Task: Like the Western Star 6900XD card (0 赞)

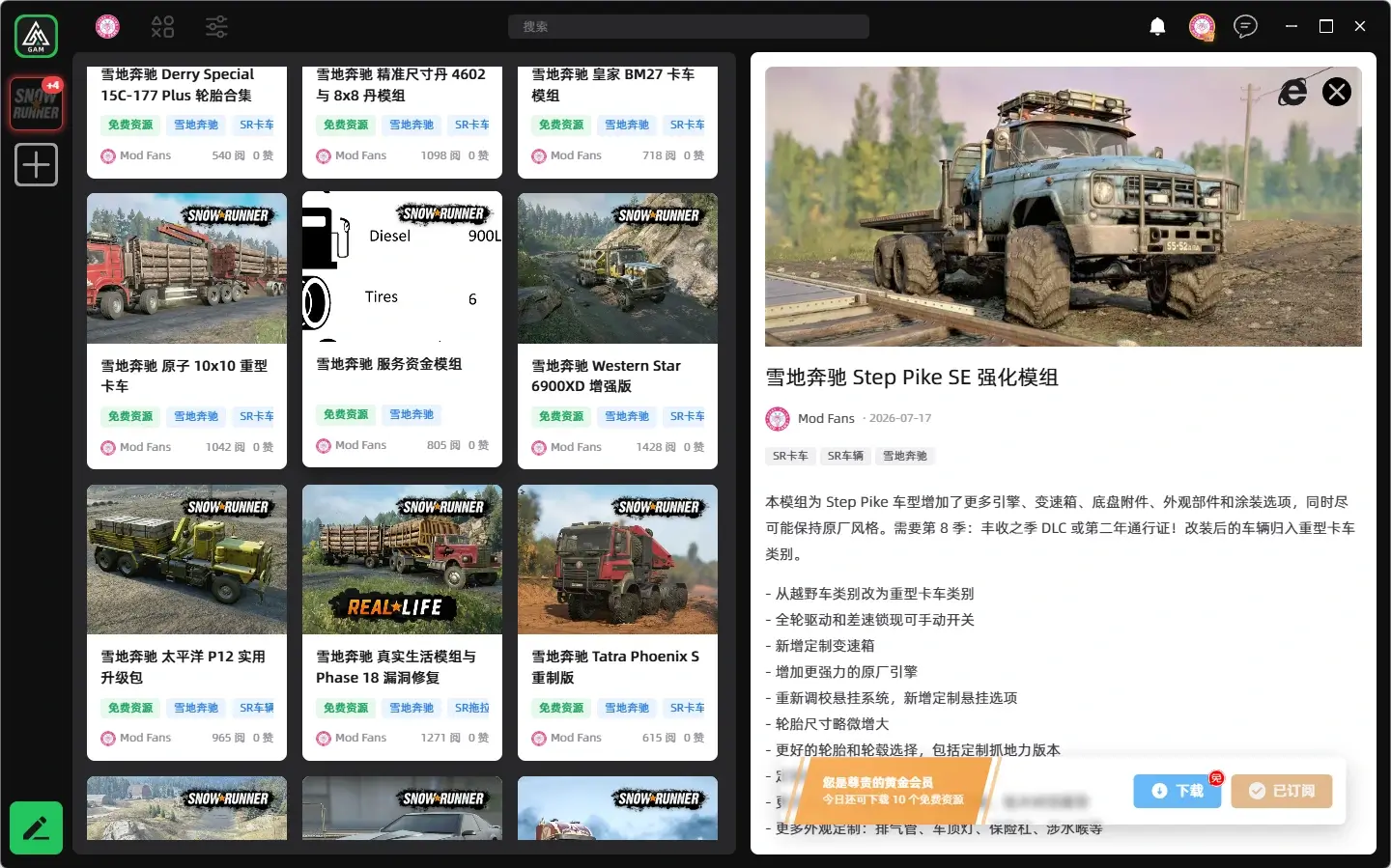Action: [x=694, y=447]
